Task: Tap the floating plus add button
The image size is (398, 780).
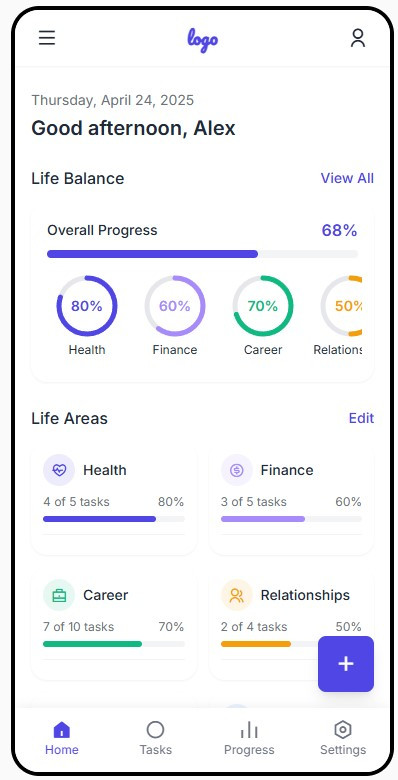Action: [x=346, y=664]
